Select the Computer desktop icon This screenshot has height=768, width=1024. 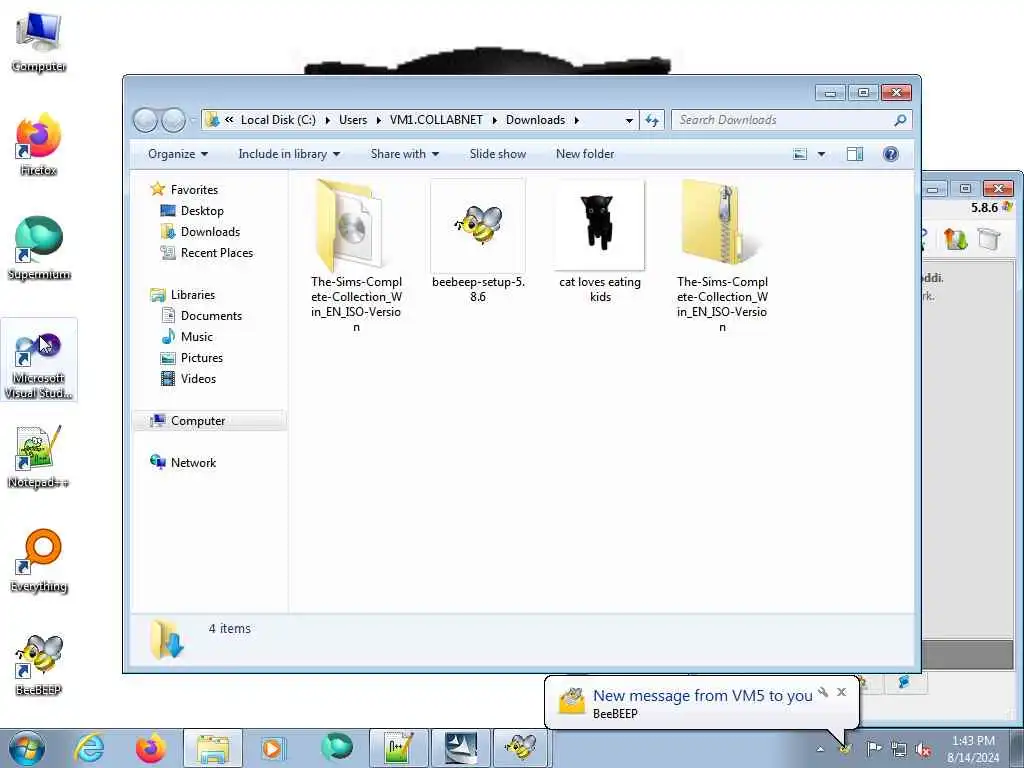(x=39, y=42)
